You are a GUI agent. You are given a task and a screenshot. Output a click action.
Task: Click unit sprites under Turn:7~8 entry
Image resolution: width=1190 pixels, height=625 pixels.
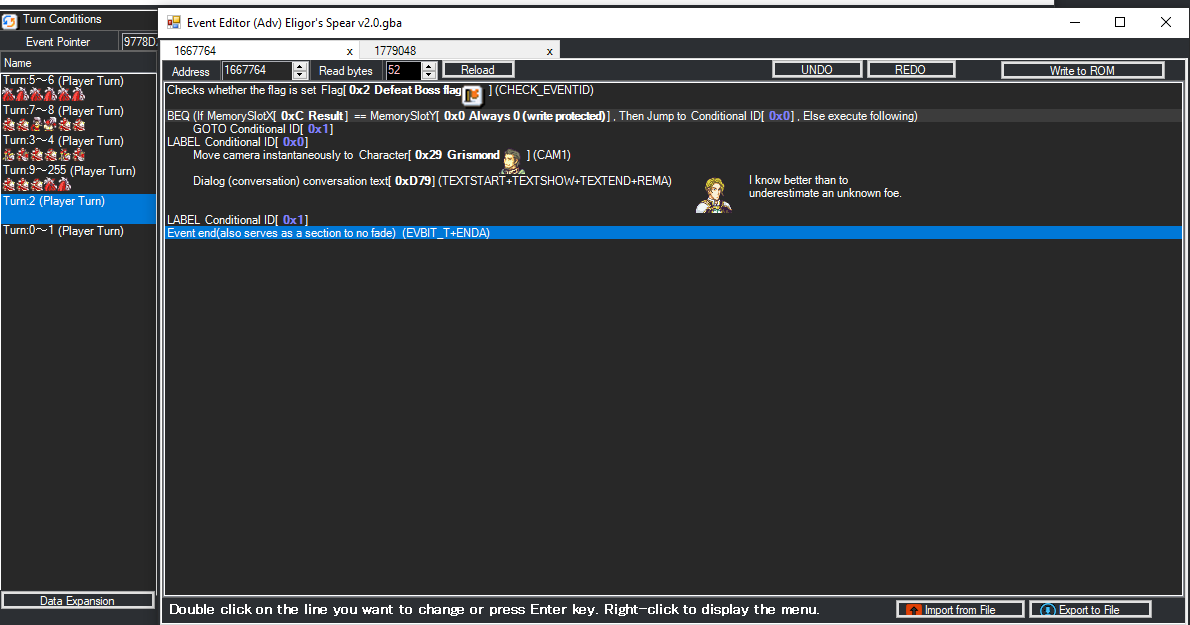[44, 126]
